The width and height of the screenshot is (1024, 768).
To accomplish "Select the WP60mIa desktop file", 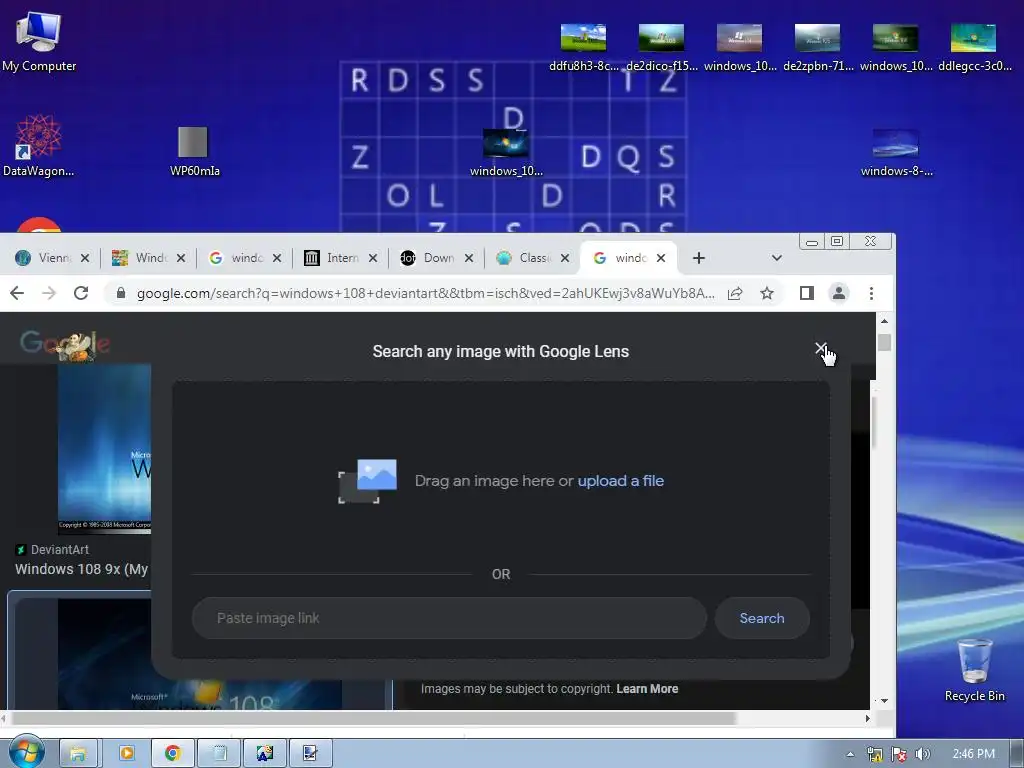I will pos(194,152).
